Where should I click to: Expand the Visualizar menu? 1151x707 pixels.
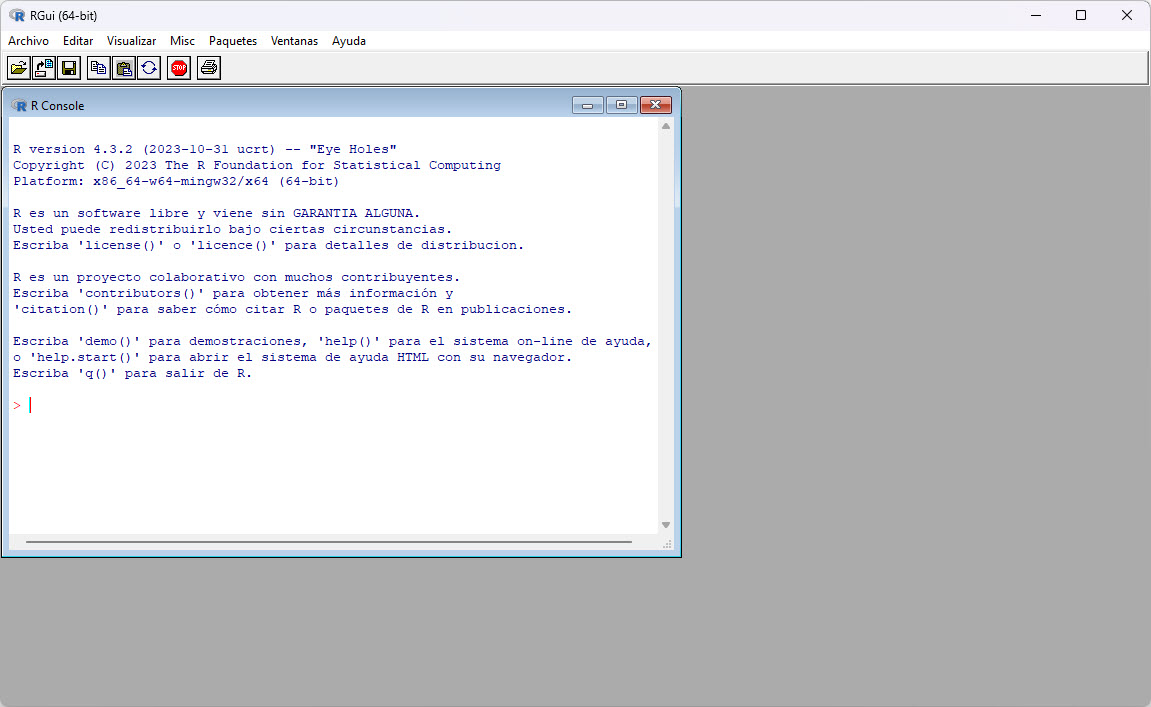click(131, 41)
